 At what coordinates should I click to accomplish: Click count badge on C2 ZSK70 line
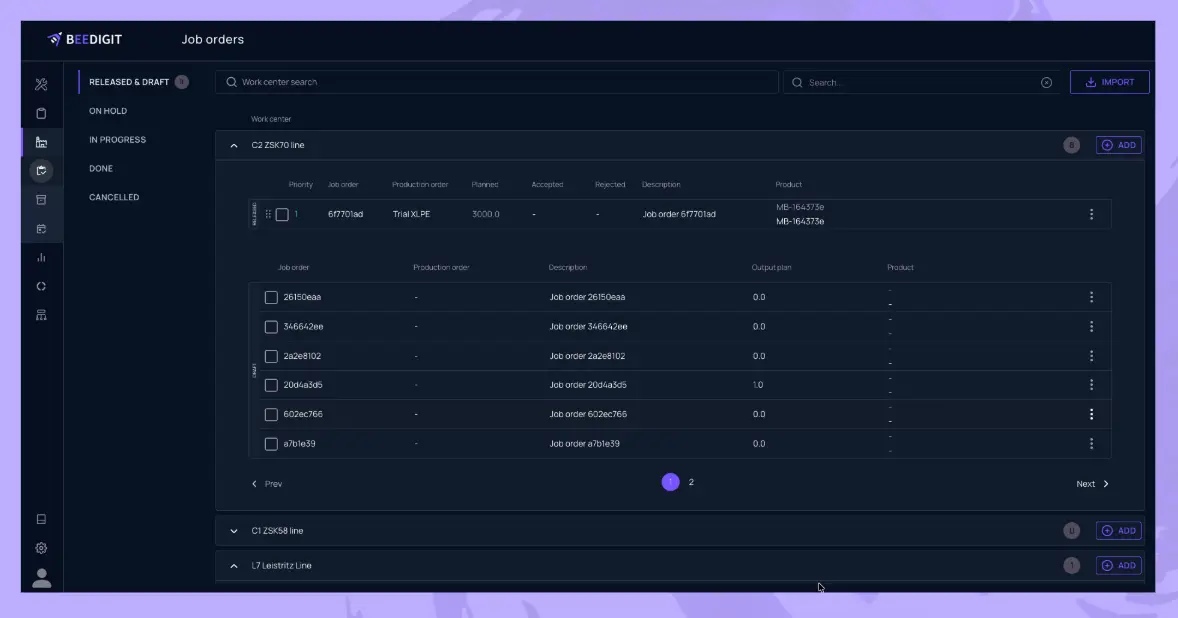coord(1071,145)
